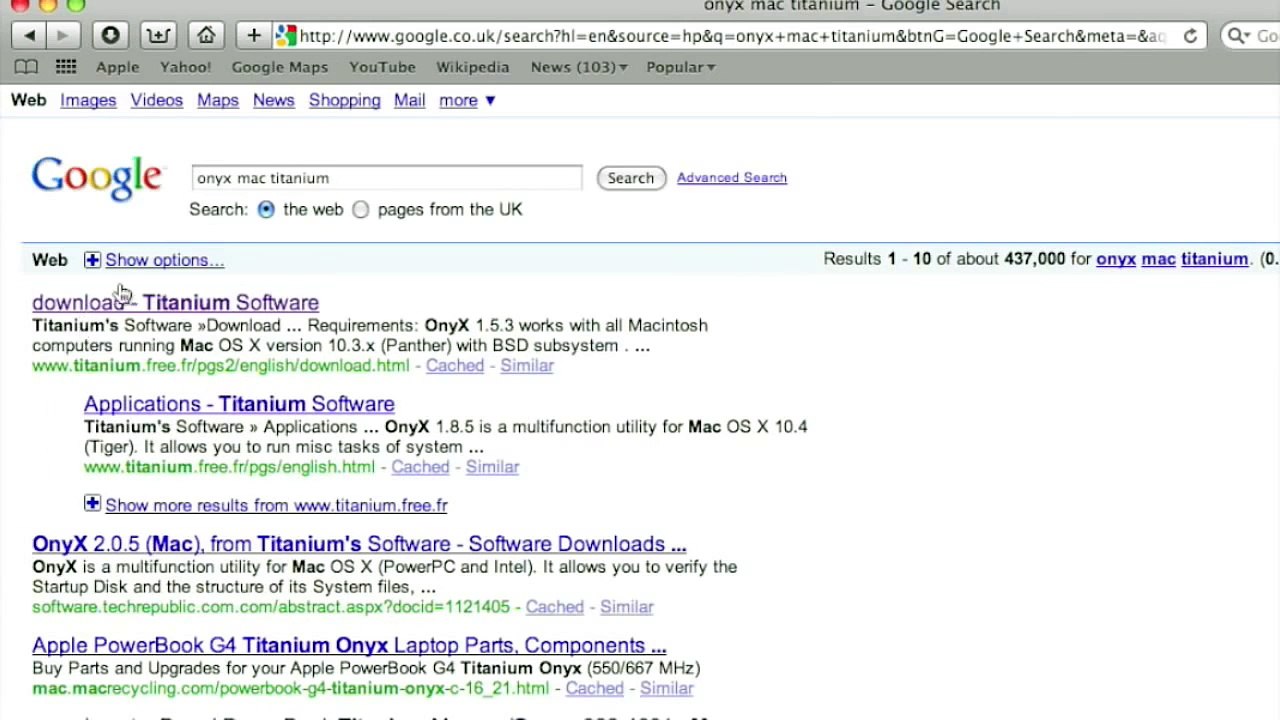
Task: Switch to the Images search tab
Action: coord(88,100)
